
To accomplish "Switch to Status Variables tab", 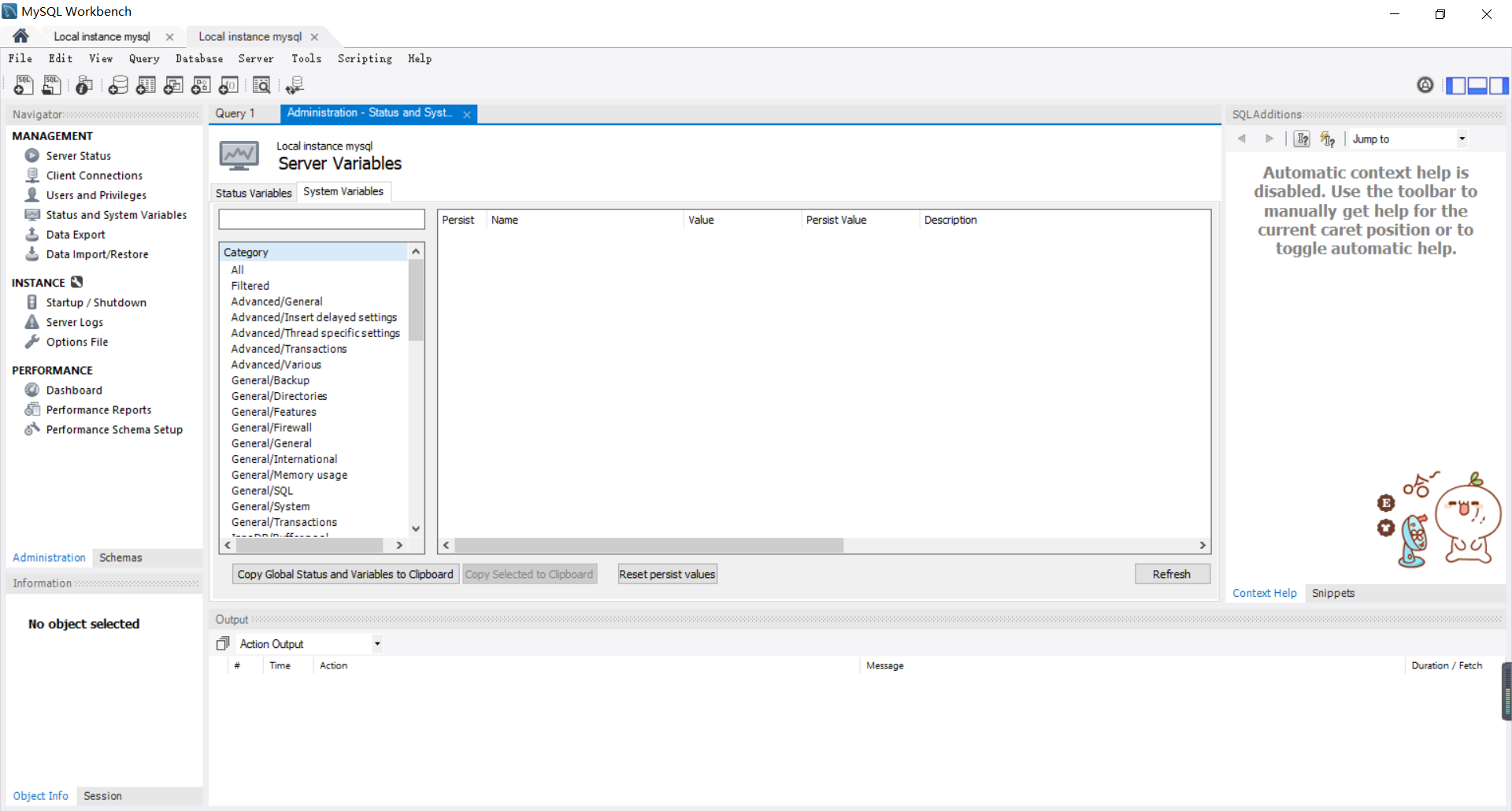I will (x=254, y=193).
